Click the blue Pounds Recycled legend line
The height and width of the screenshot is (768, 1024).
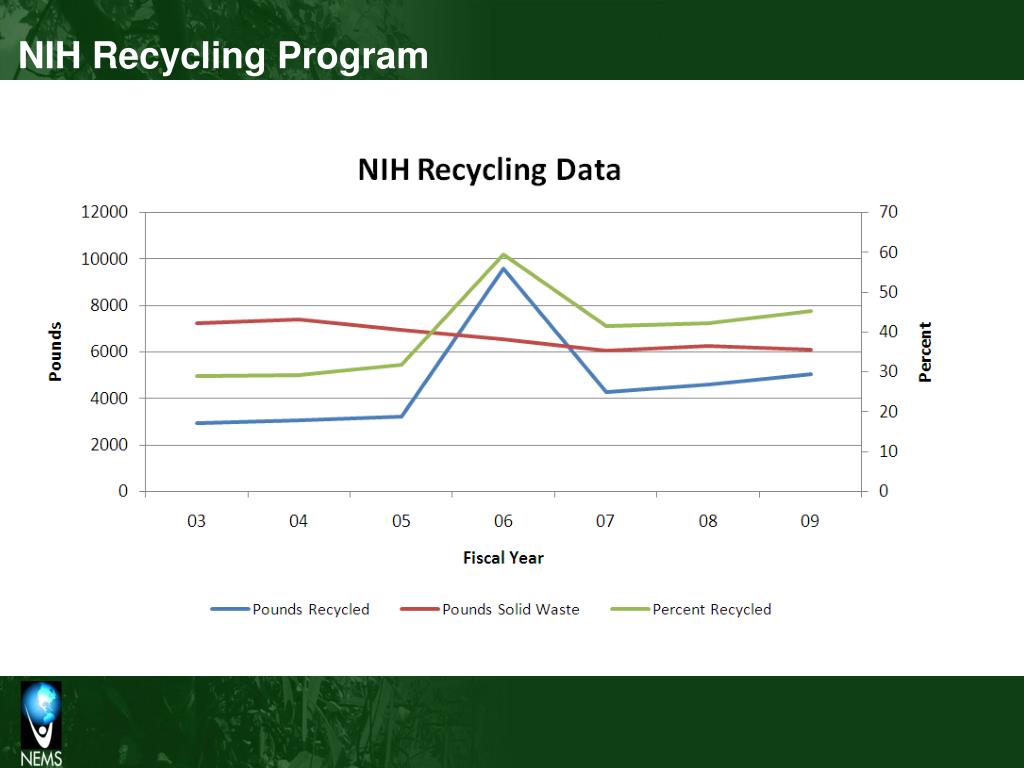click(x=230, y=609)
